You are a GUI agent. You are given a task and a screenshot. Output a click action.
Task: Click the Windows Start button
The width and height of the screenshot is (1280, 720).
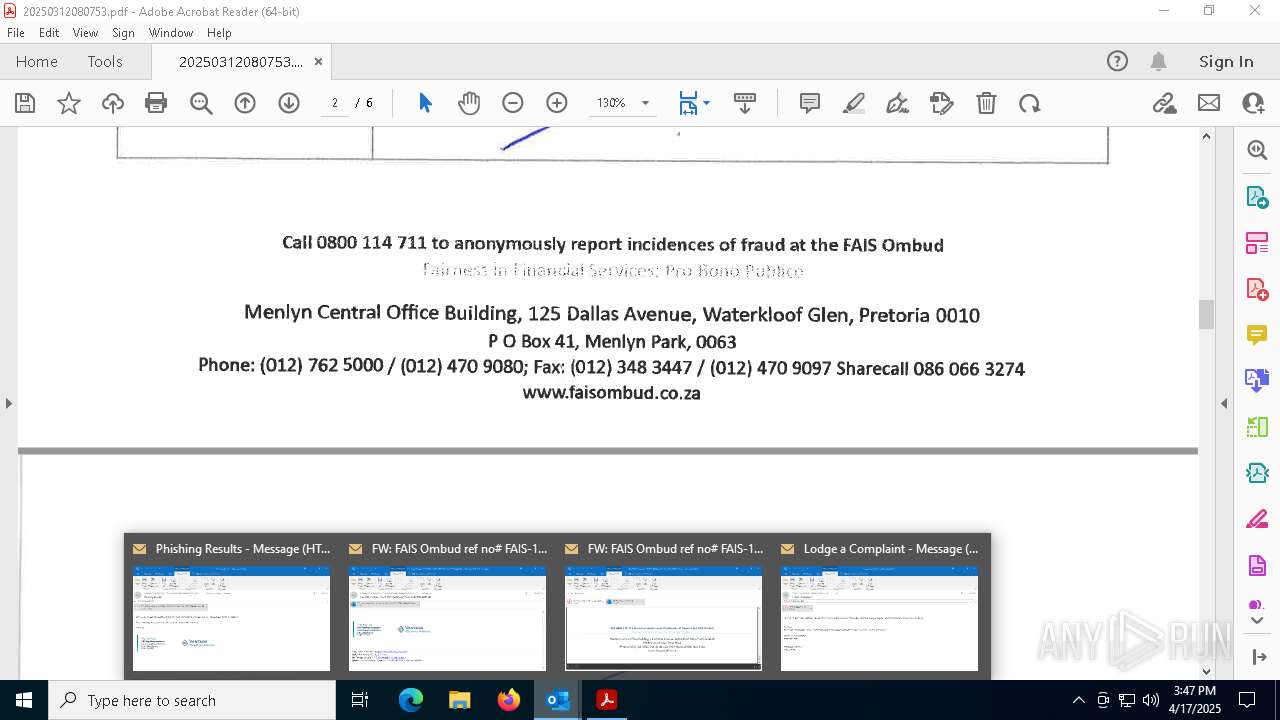[x=24, y=700]
